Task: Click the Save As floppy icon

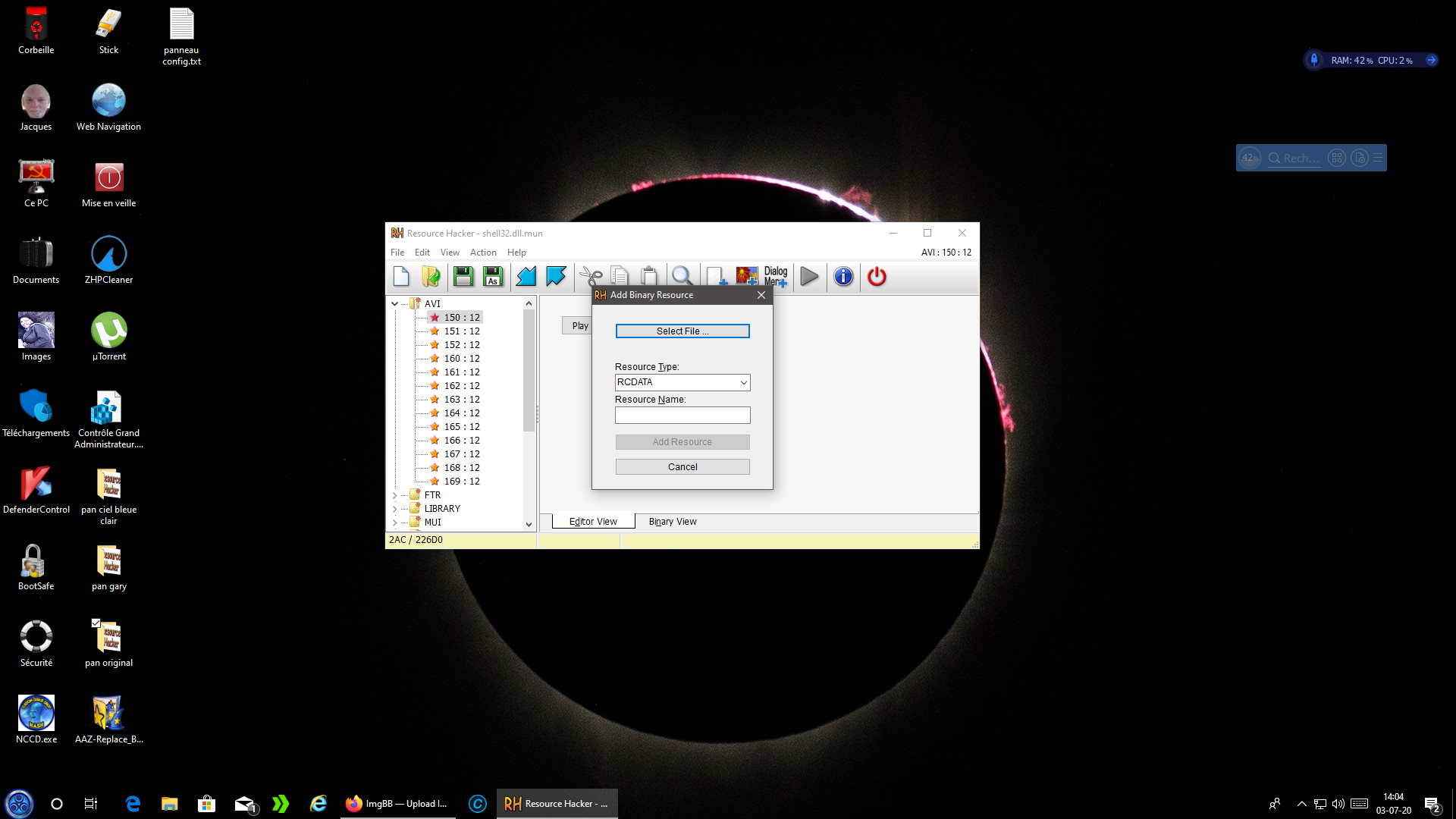Action: [493, 277]
